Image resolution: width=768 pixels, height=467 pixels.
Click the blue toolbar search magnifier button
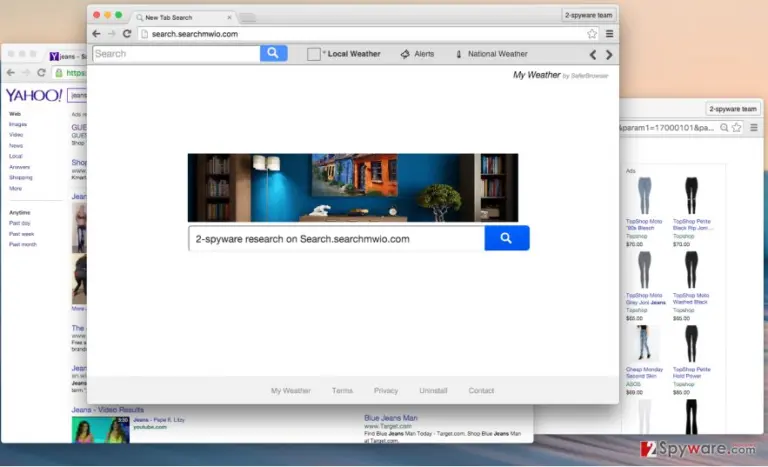point(273,53)
